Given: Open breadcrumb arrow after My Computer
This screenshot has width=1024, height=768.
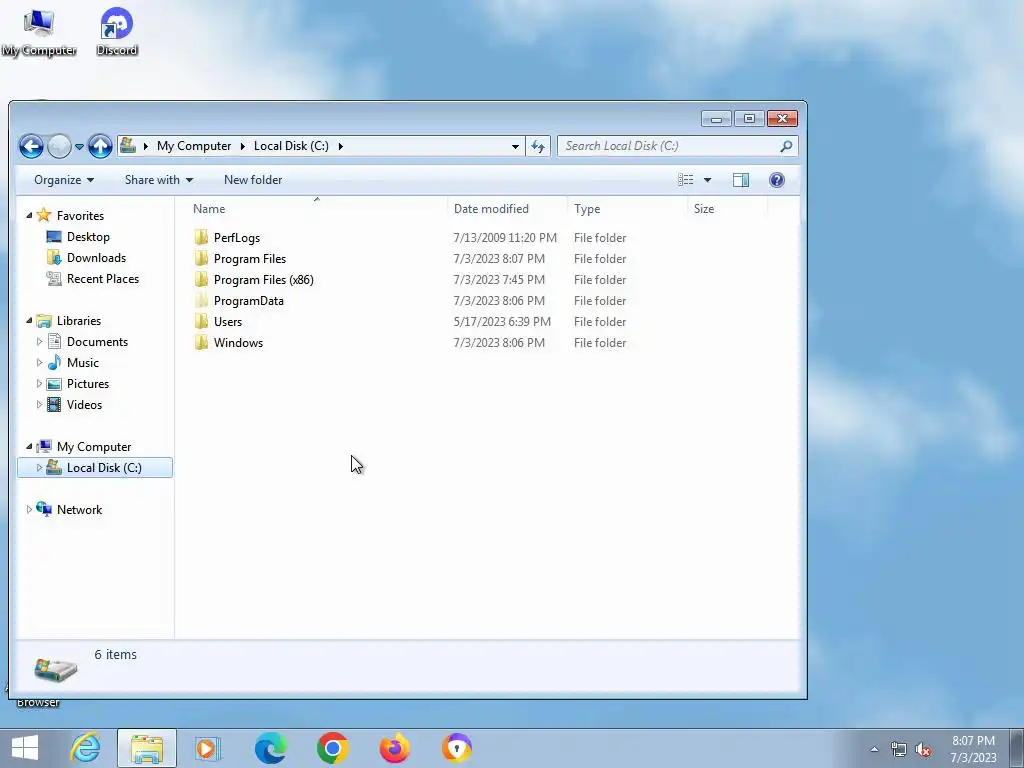Looking at the screenshot, I should (242, 146).
